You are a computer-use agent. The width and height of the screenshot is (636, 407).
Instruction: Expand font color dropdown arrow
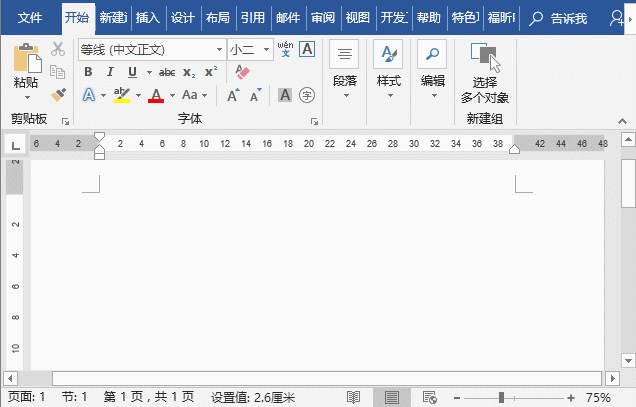[172, 95]
